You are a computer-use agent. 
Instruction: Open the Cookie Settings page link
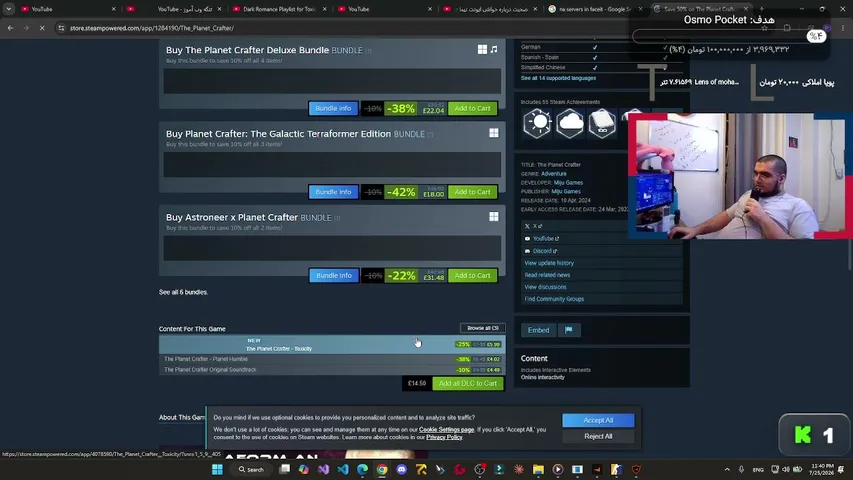446,429
